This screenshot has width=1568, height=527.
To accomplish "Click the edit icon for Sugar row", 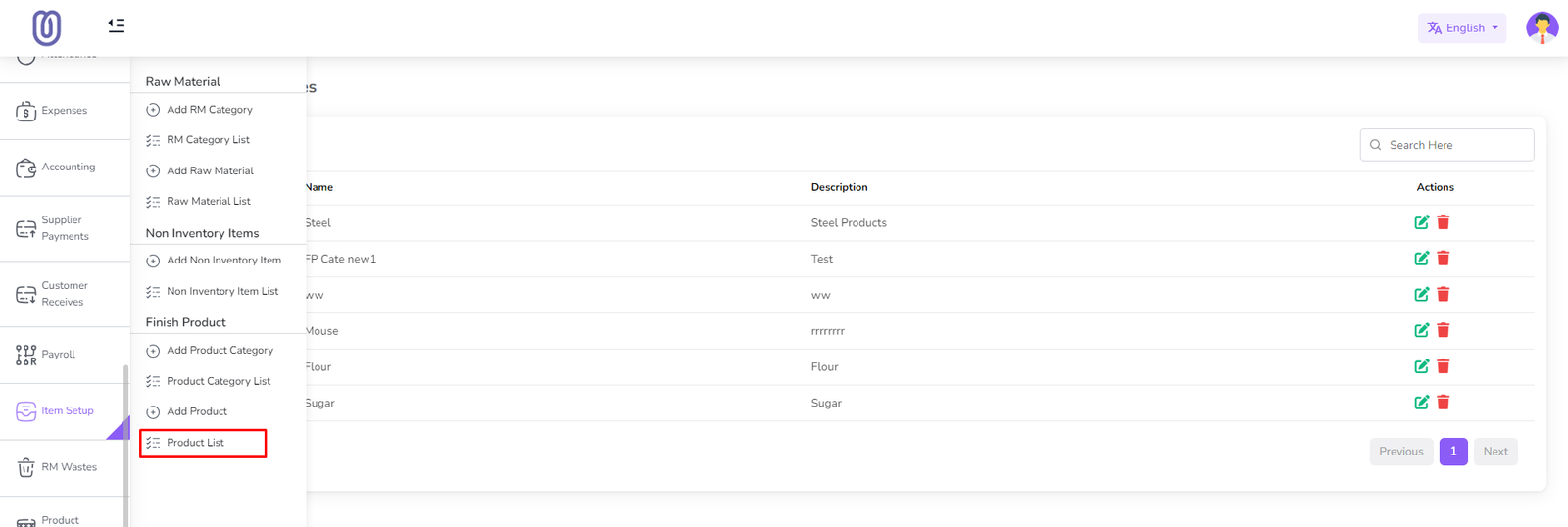I will [1421, 403].
